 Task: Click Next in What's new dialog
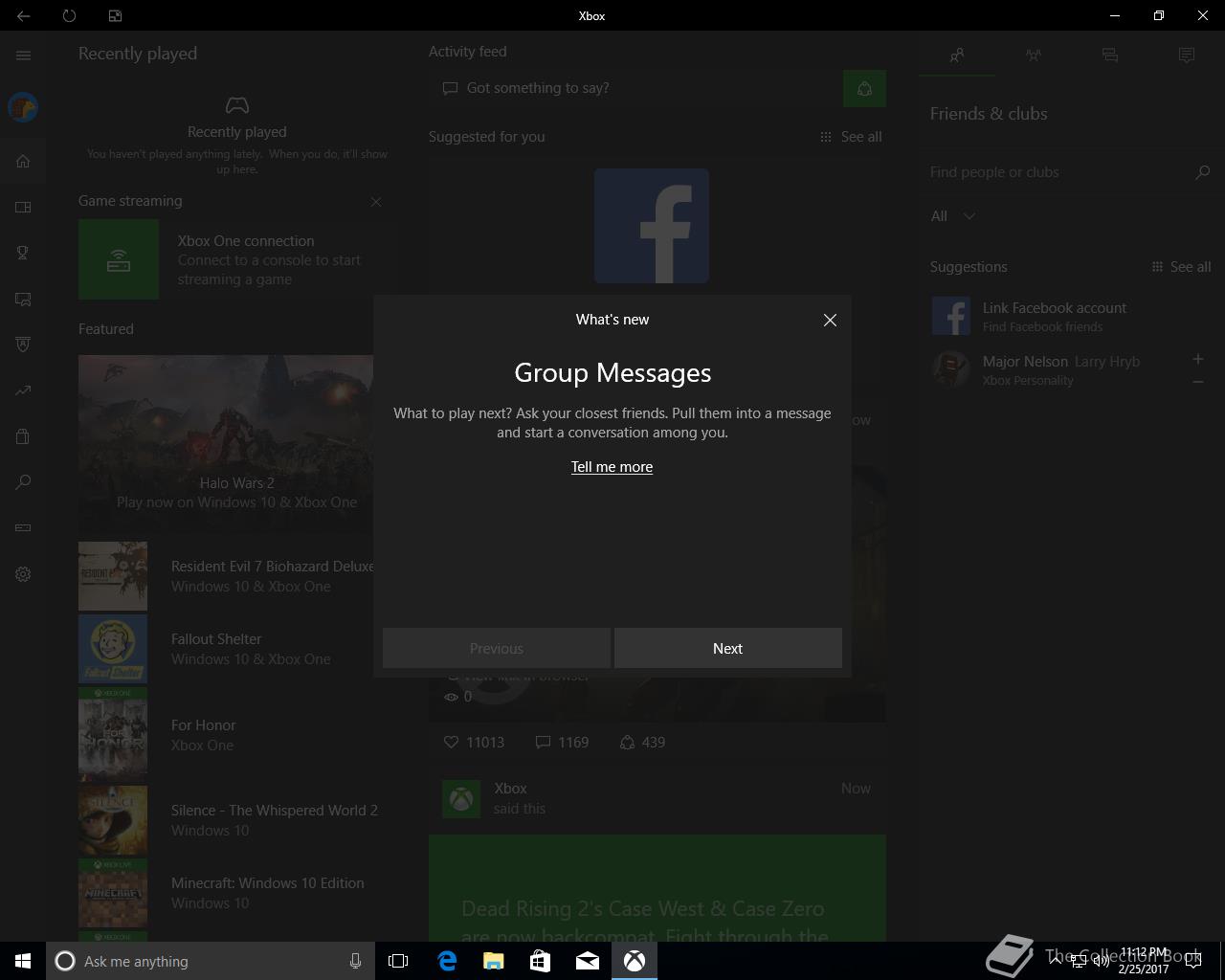[x=728, y=648]
